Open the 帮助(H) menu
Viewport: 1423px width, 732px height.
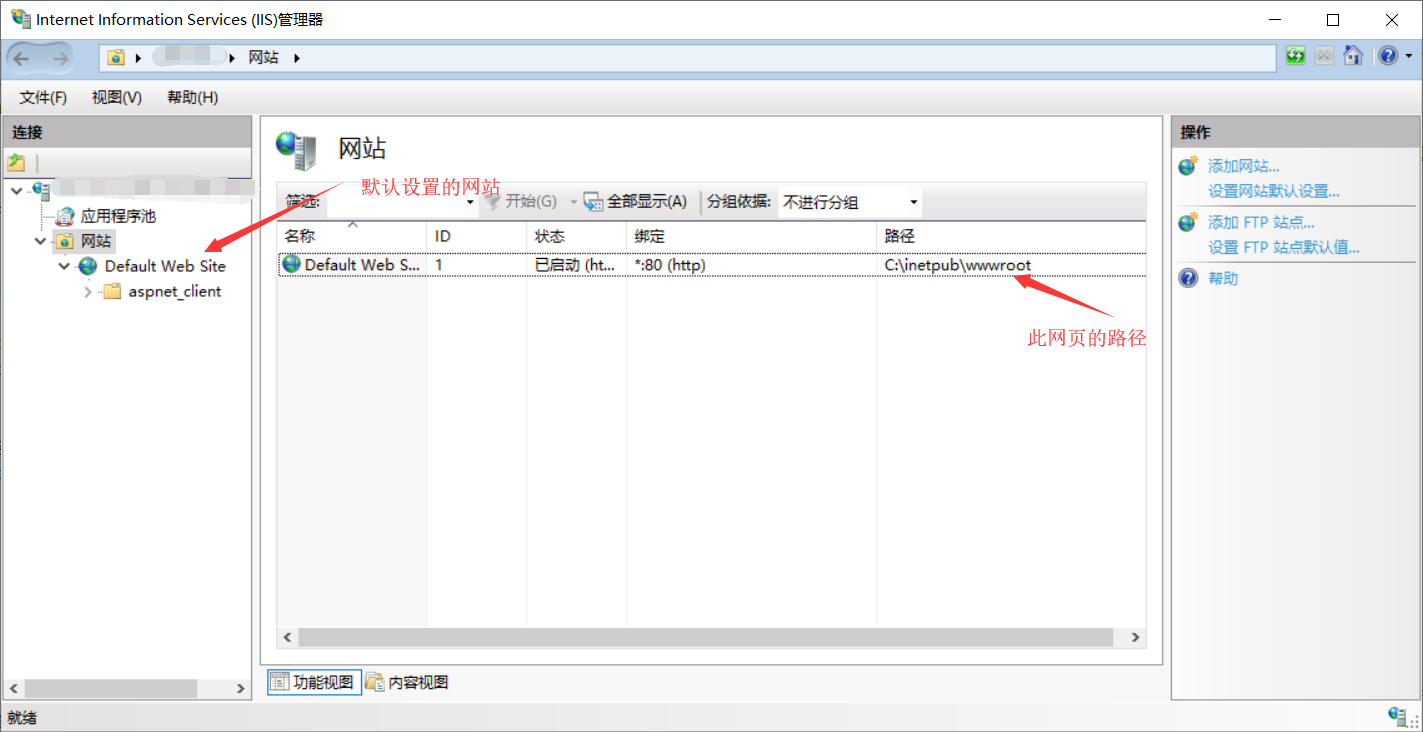click(x=193, y=97)
